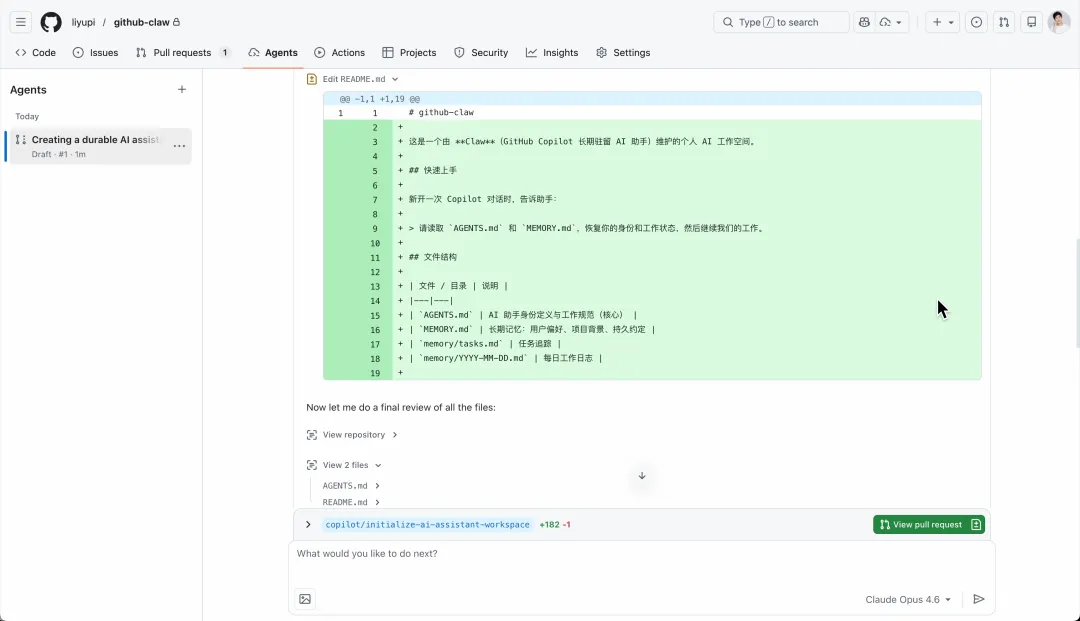Open the Issues inbox icon in header
This screenshot has width=1080, height=621.
pos(976,22)
